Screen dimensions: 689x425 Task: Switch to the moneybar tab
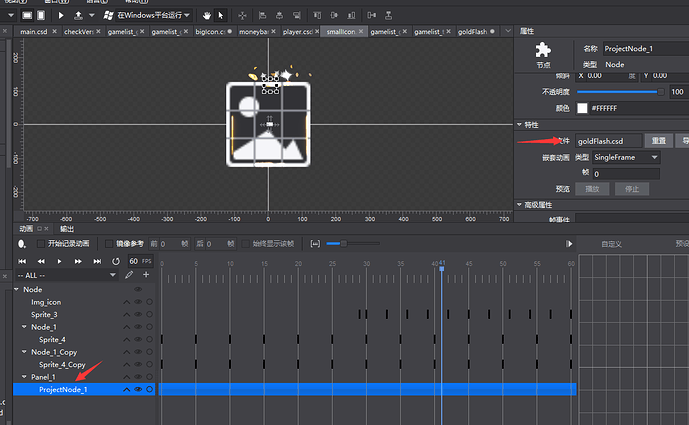[254, 32]
